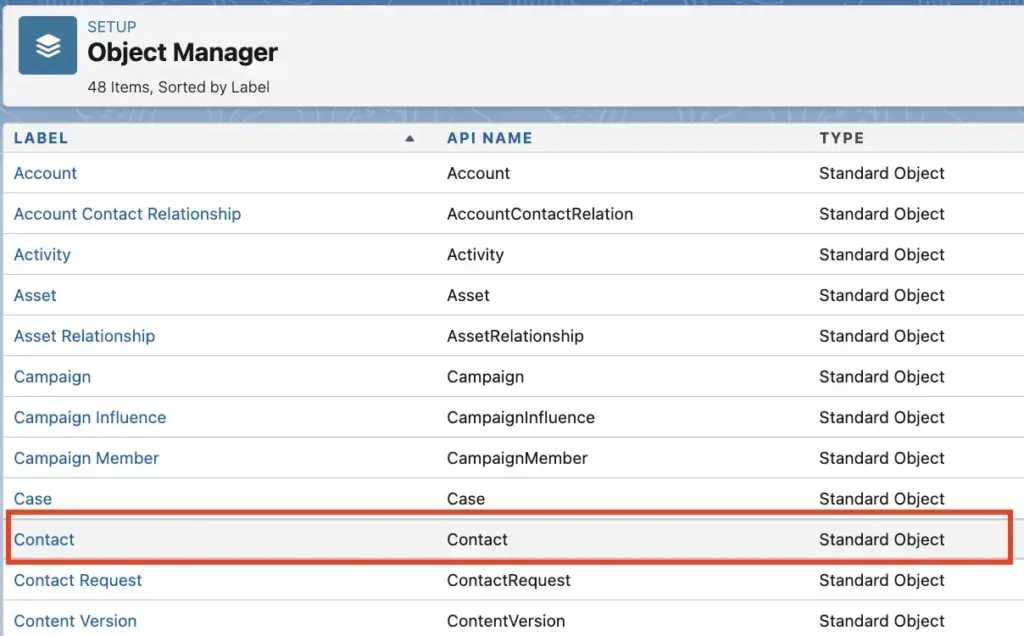Open the Campaign Influence object

89,417
